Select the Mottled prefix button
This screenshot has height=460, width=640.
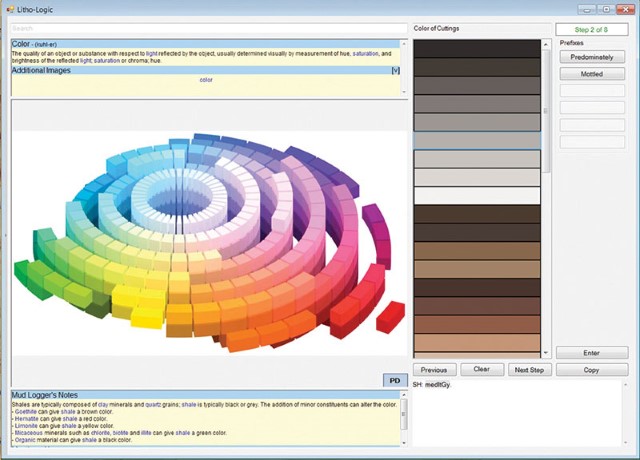(592, 74)
